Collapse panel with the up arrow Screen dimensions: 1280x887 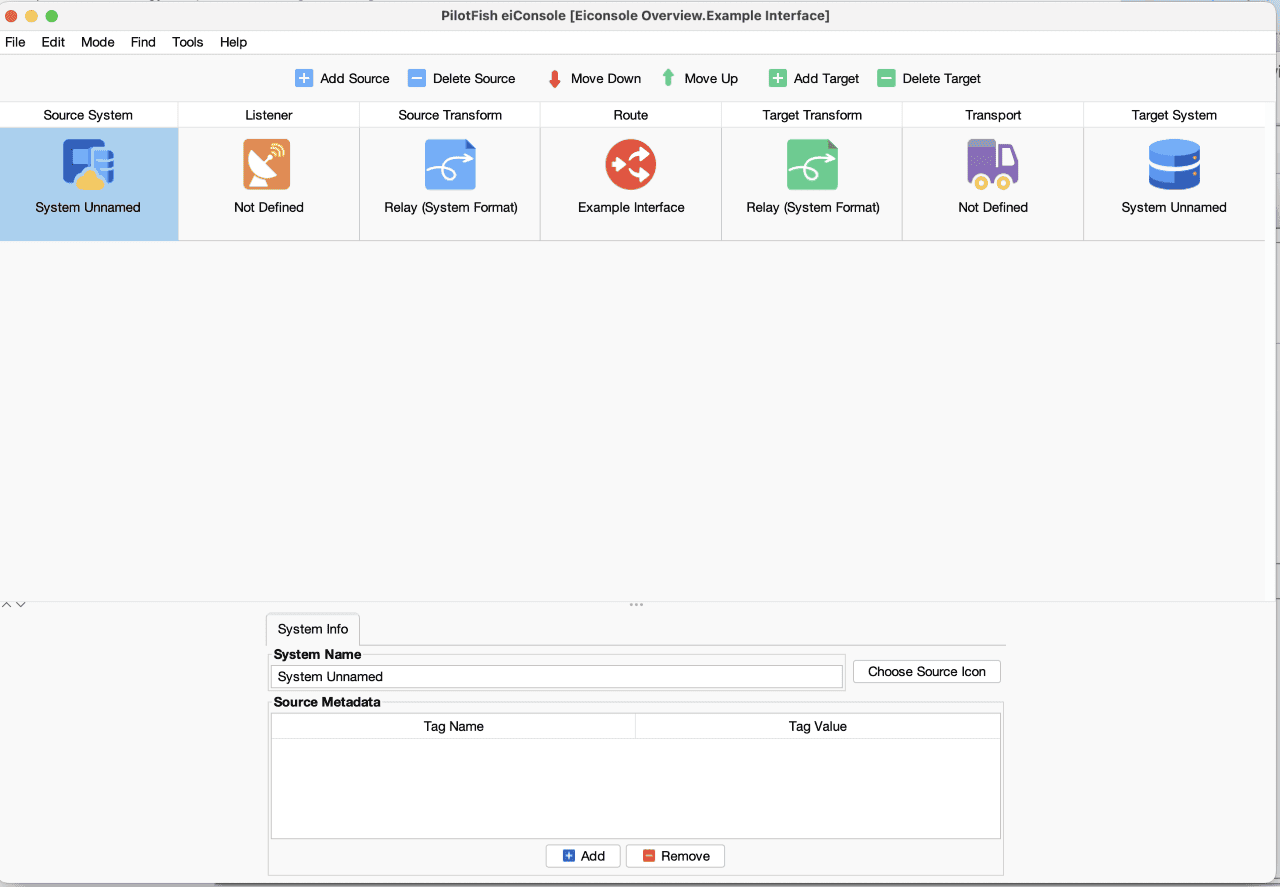point(7,605)
